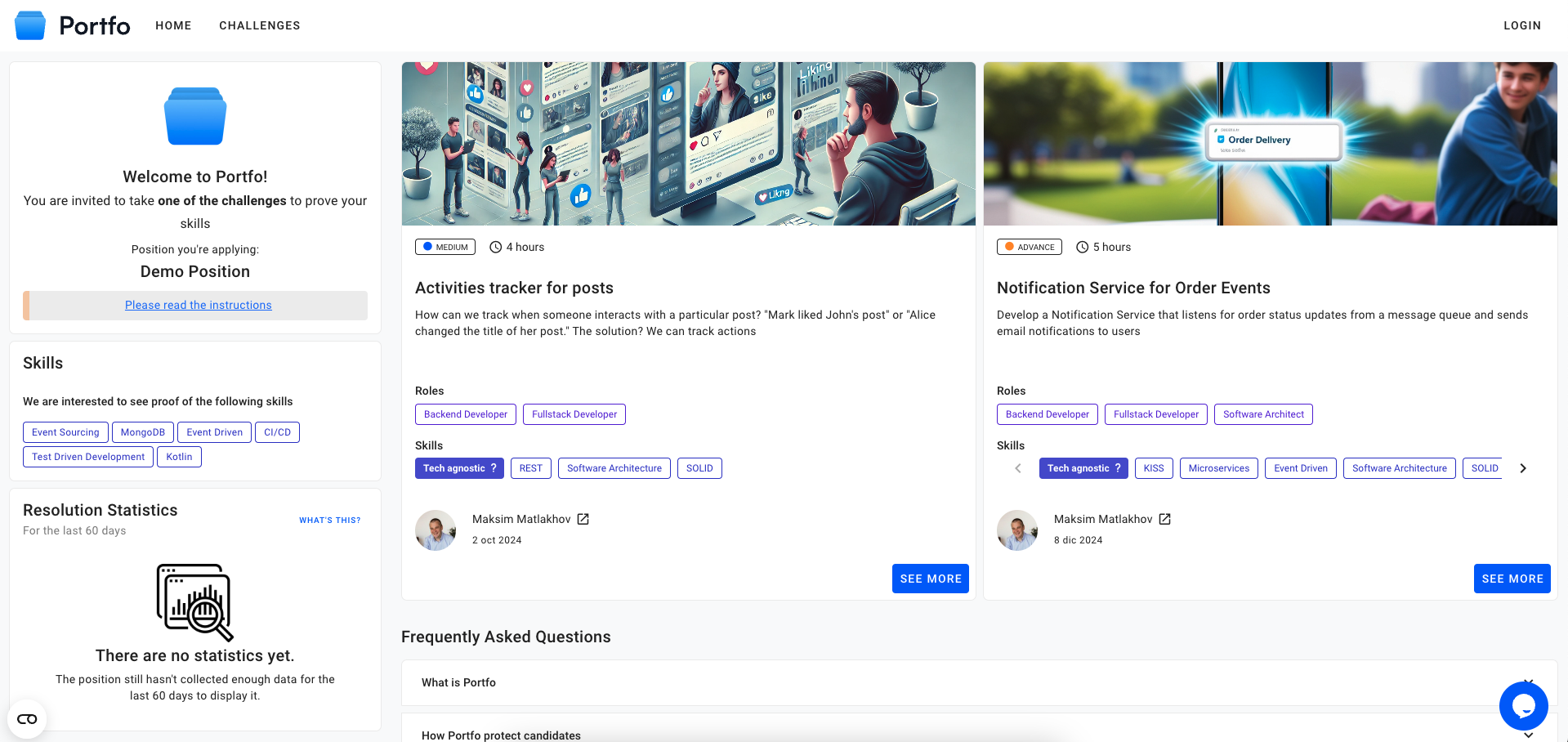Click the clock icon beside 4 hours
The width and height of the screenshot is (1568, 742).
pyautogui.click(x=495, y=247)
